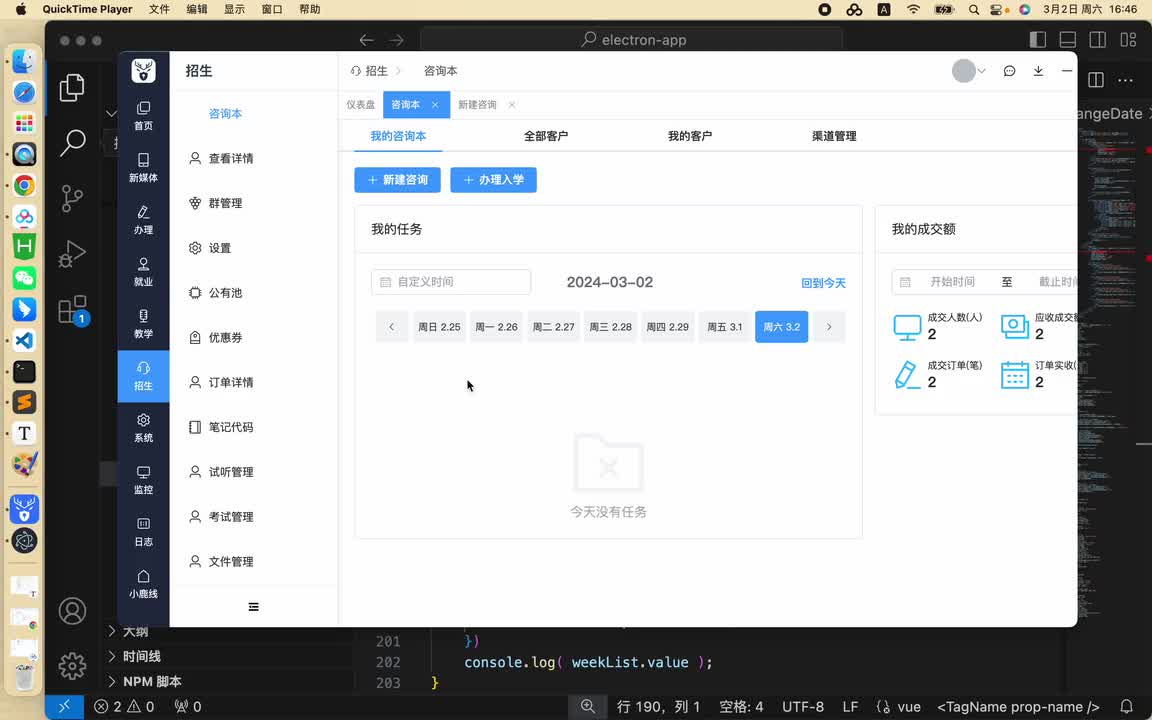Screen dimensions: 1152x720
Task: Open 办理 section in sidebar
Action: point(143,220)
